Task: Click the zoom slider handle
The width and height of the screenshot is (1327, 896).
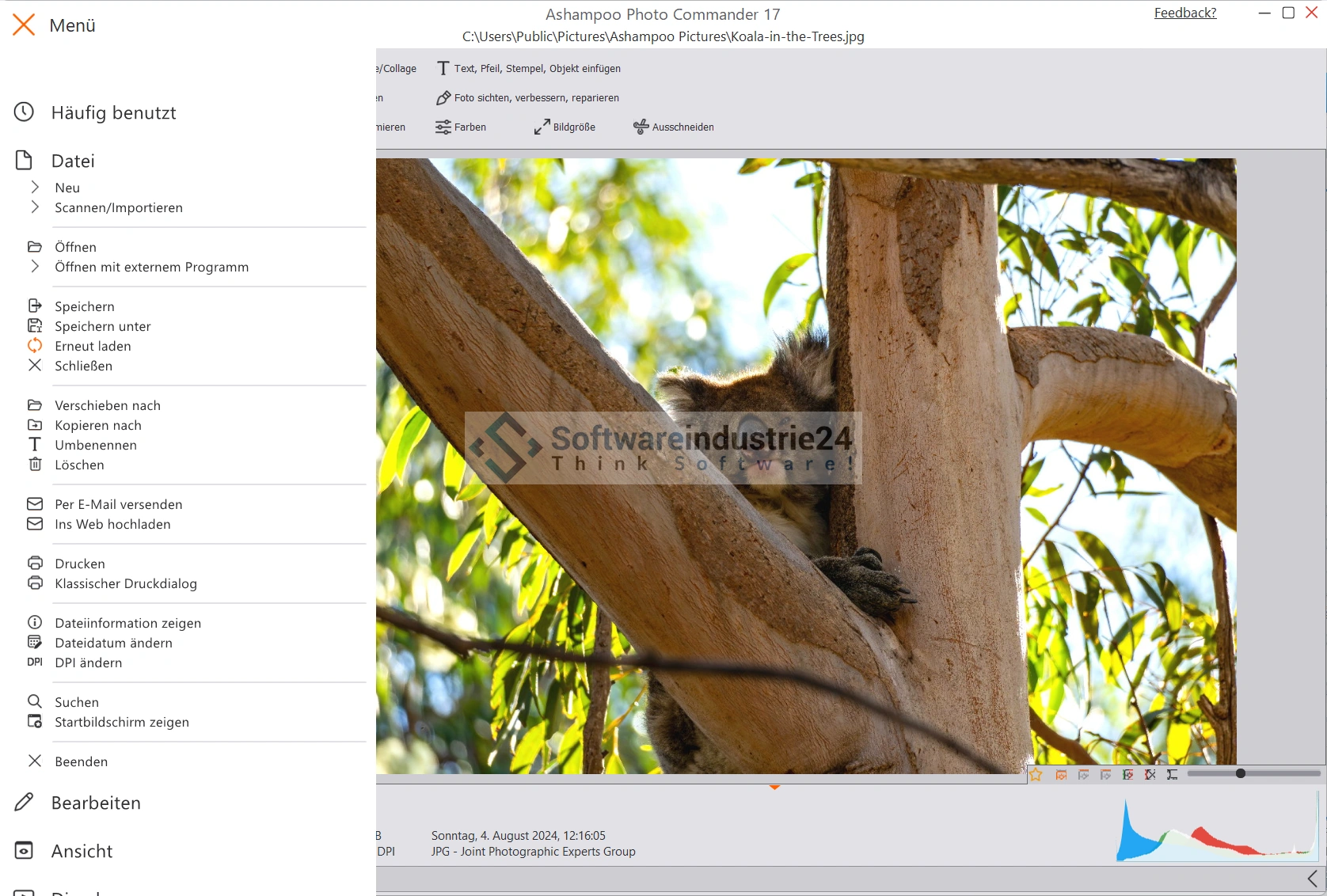Action: point(1241,773)
